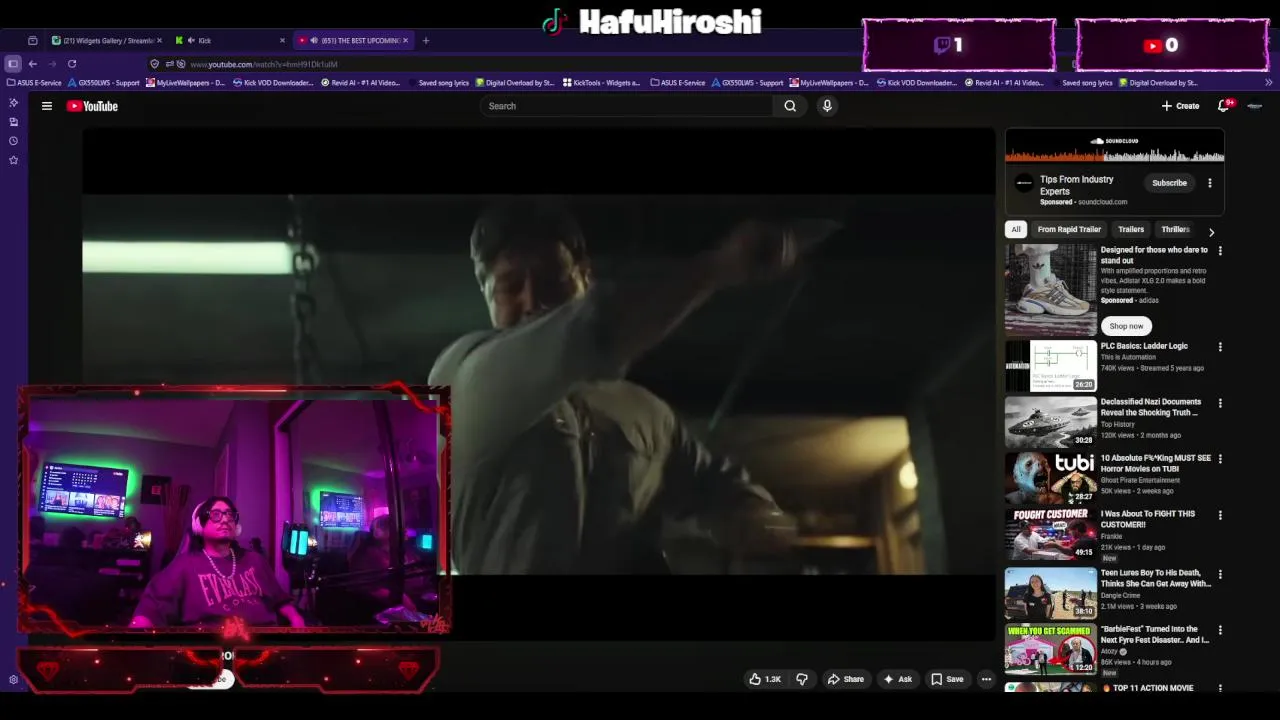The image size is (1280, 720).
Task: Open the sidebar bookmarks star icon
Action: (13, 160)
